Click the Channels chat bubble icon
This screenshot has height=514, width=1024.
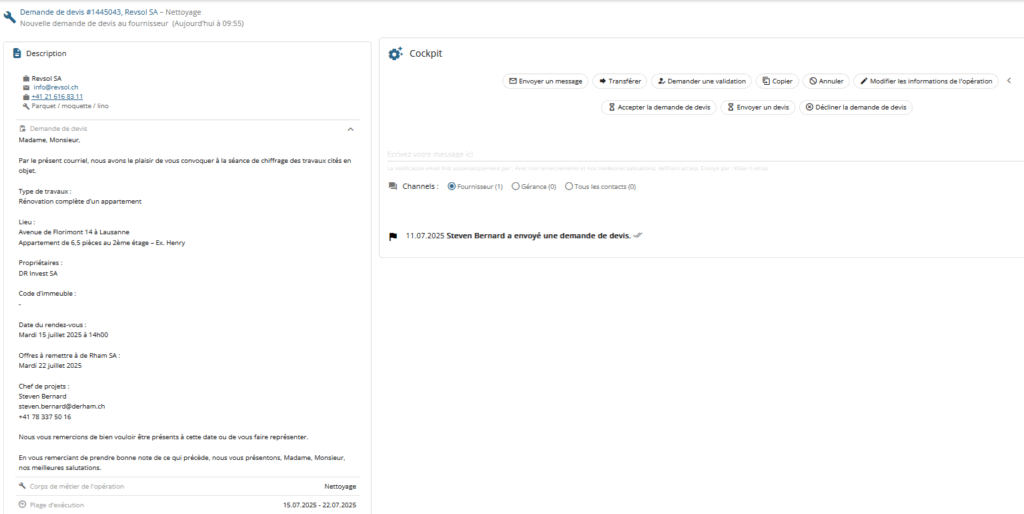pyautogui.click(x=392, y=186)
